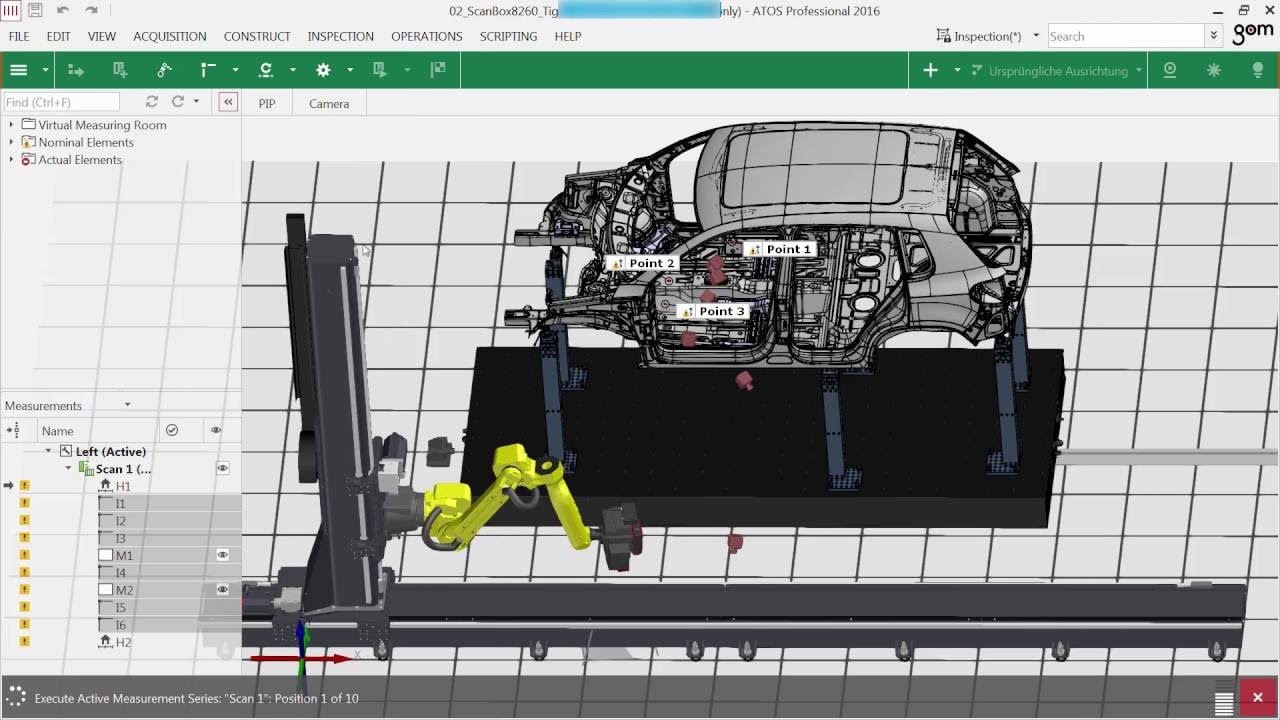Check the M2 measurement checkbox
The image size is (1280, 720).
coord(106,590)
